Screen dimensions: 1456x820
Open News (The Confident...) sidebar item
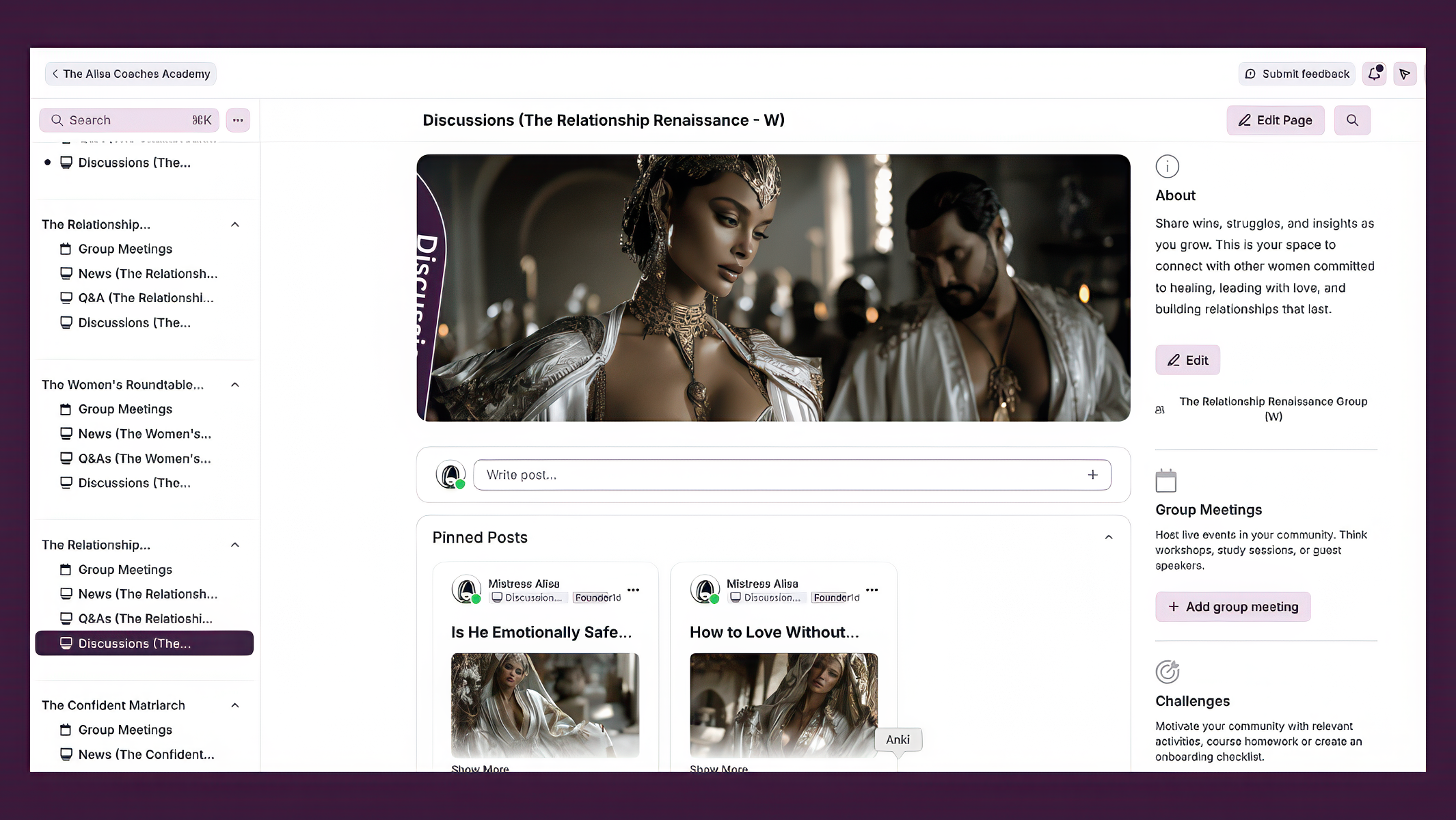(146, 754)
